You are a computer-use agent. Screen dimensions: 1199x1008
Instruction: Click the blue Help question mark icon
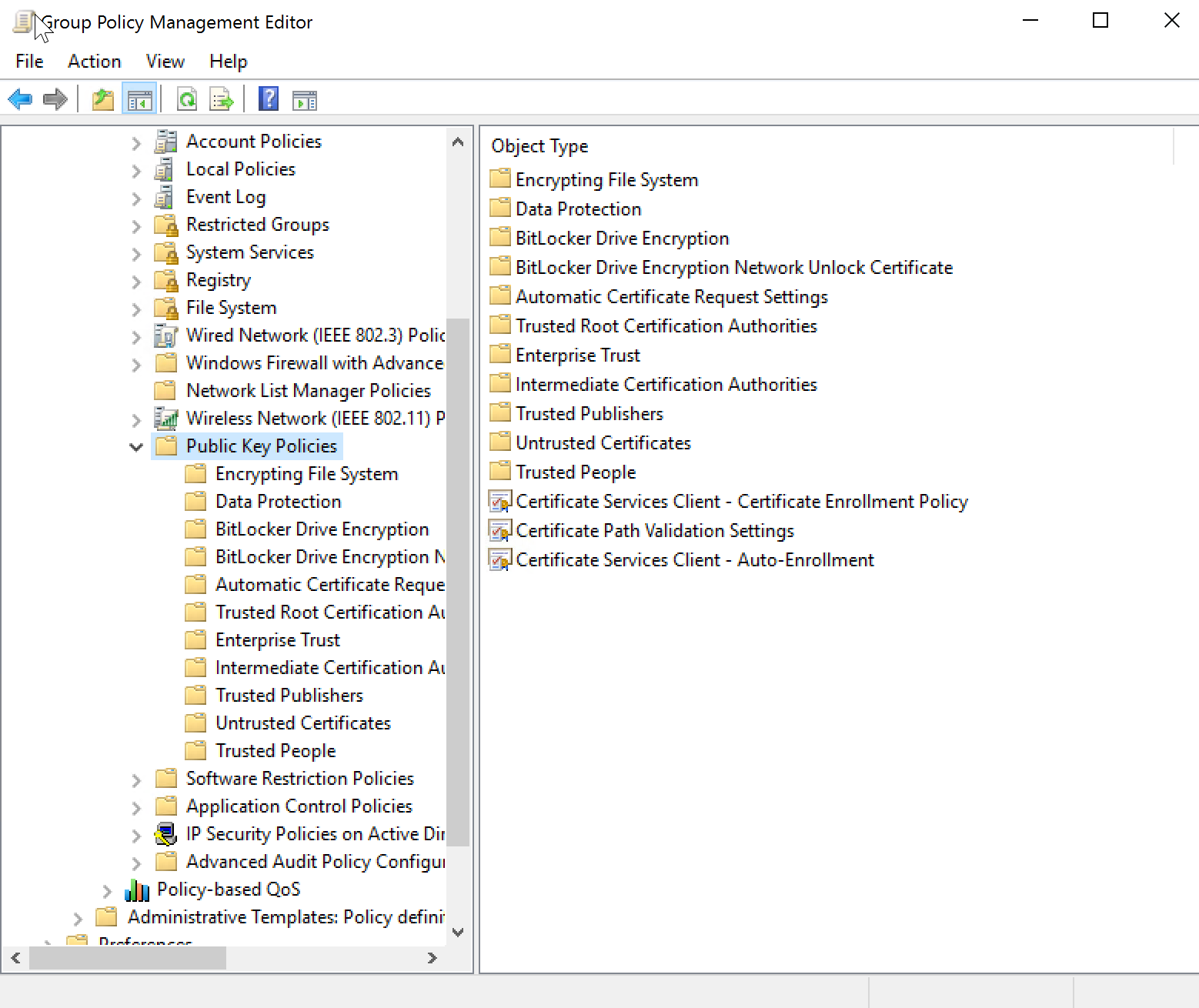click(269, 99)
